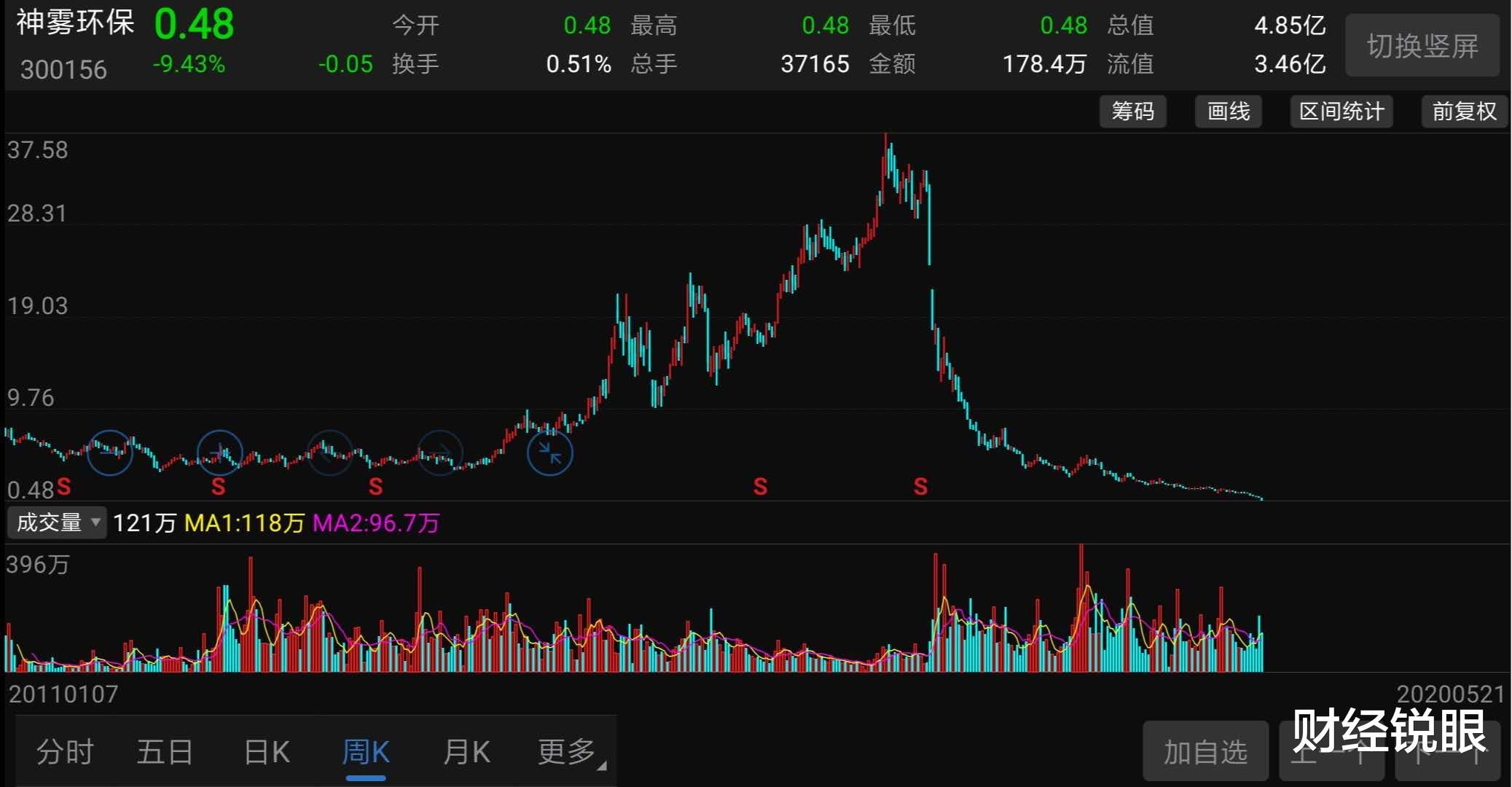This screenshot has height=787, width=1512.
Task: Click the zoom-in arrows circle icon on chart
Action: [549, 453]
